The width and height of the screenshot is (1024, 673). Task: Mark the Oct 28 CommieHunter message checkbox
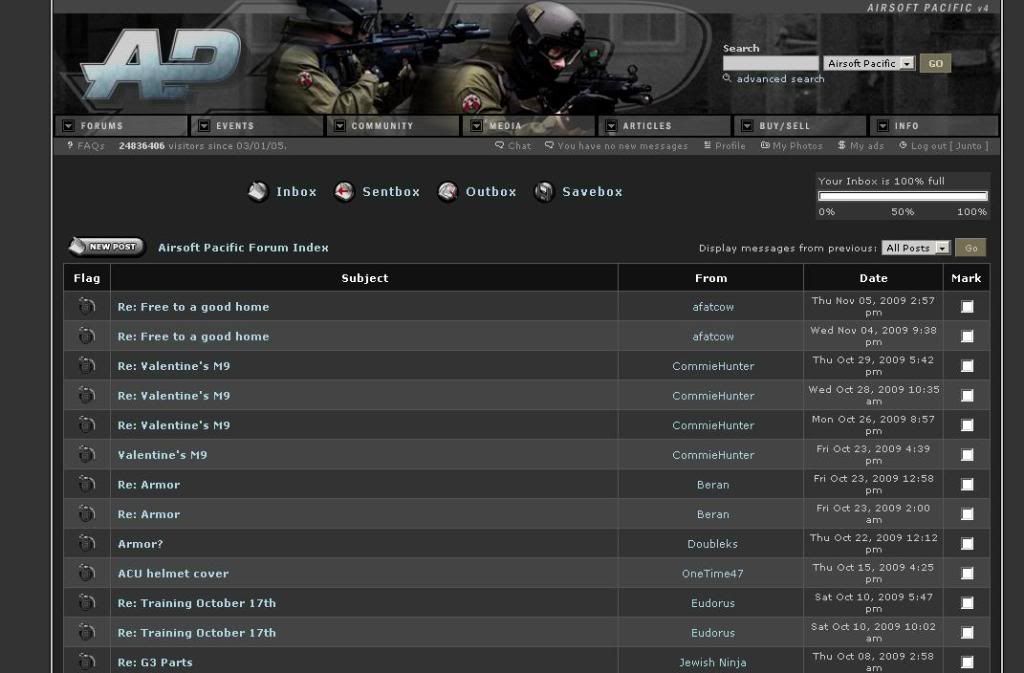point(967,396)
